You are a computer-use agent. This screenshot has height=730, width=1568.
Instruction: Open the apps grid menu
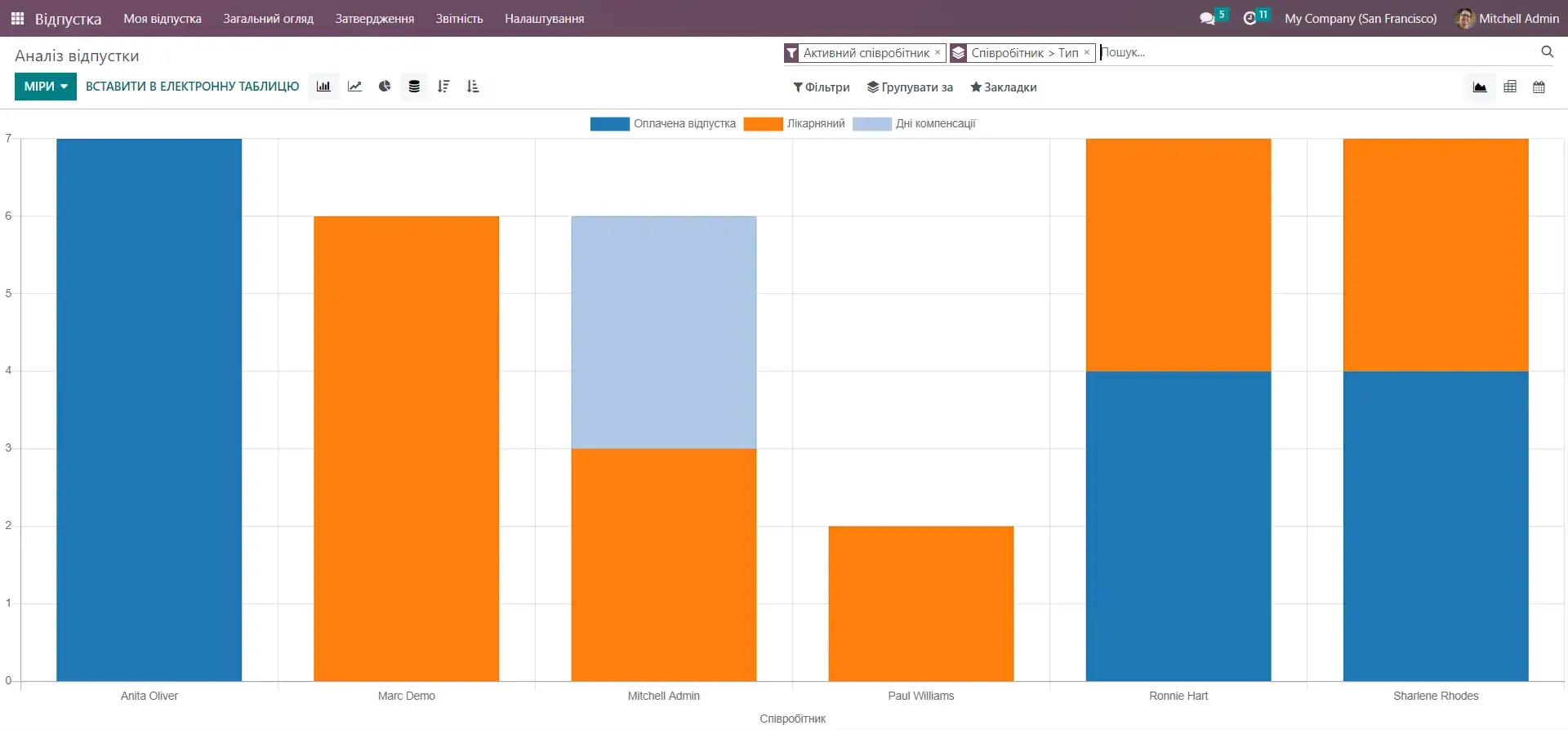tap(17, 18)
